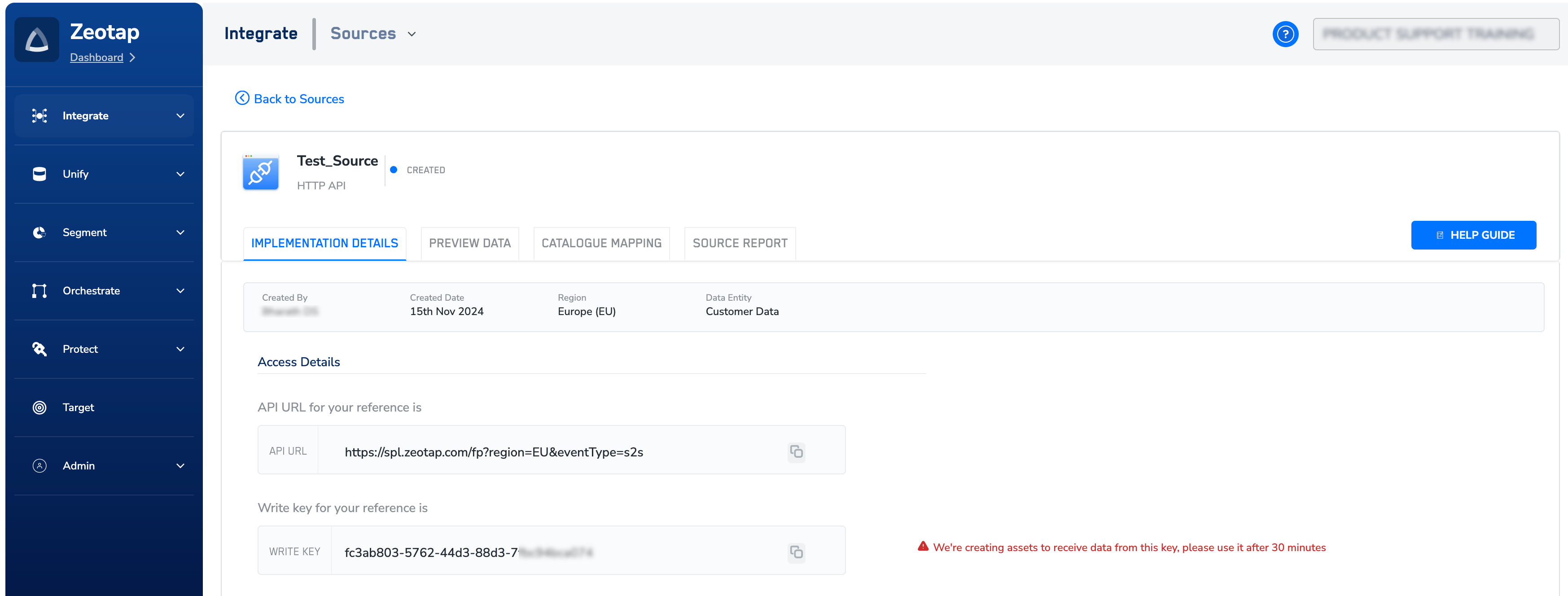
Task: Expand the Admin section chevron
Action: 180,466
